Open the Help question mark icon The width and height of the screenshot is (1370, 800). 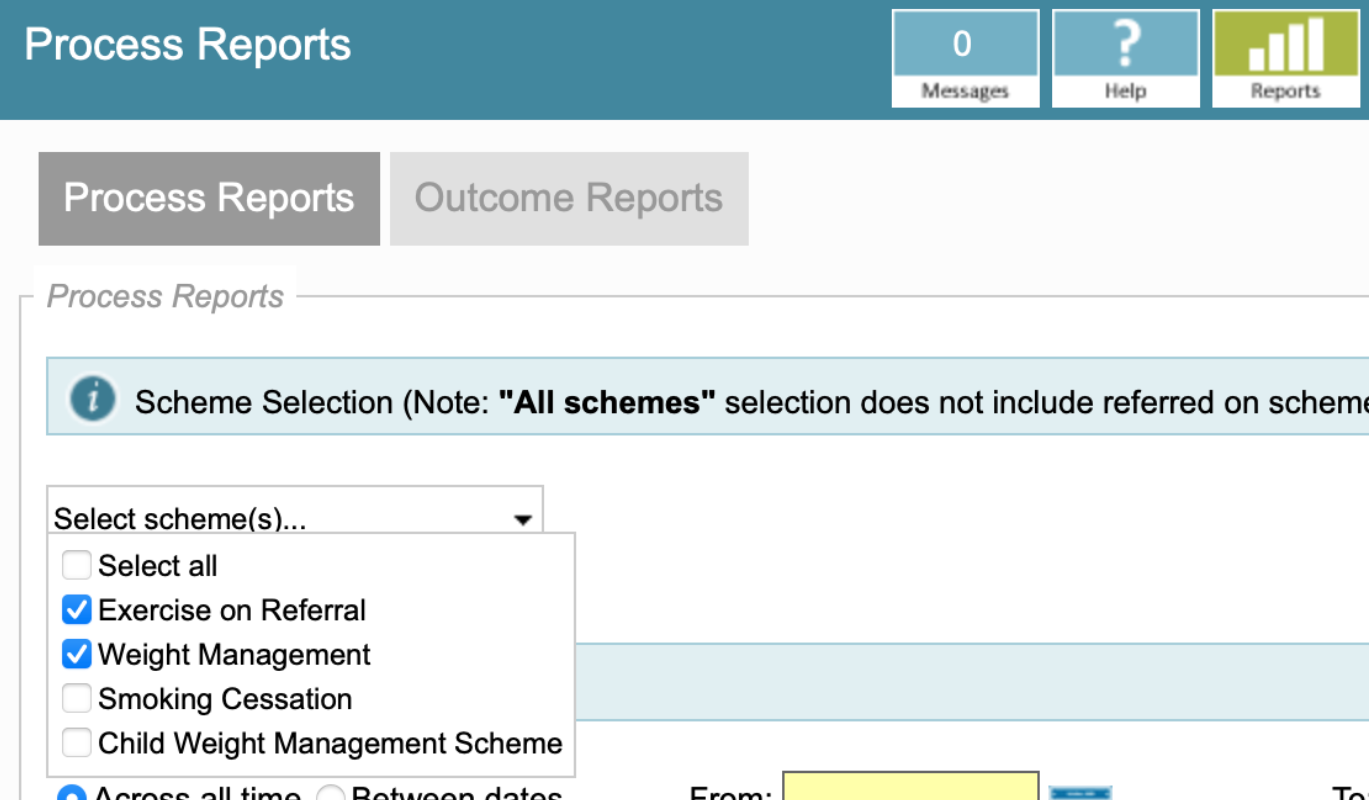[1125, 58]
